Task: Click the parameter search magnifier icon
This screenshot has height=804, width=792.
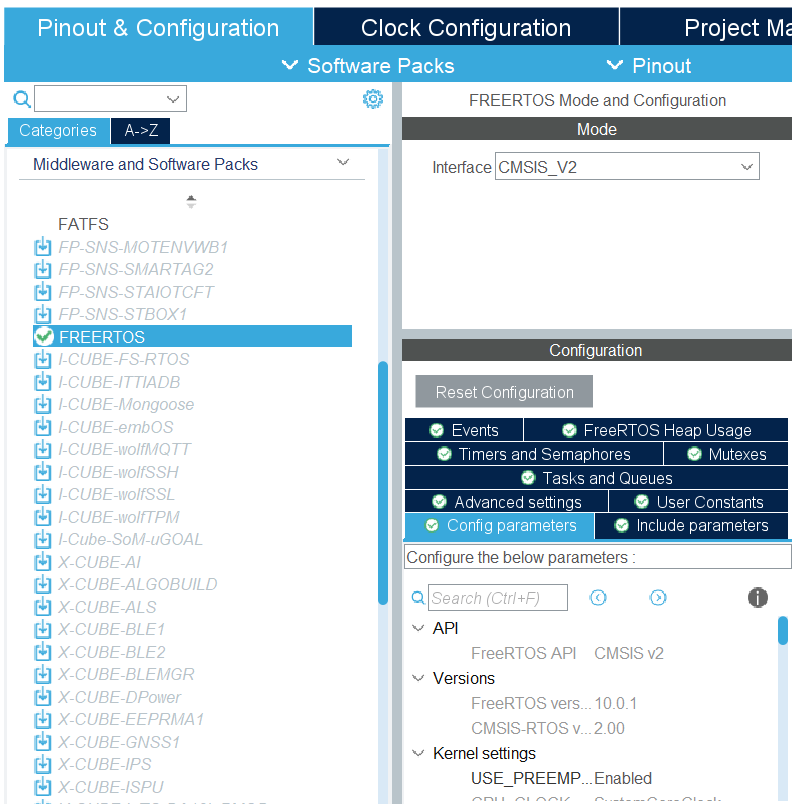Action: point(418,597)
